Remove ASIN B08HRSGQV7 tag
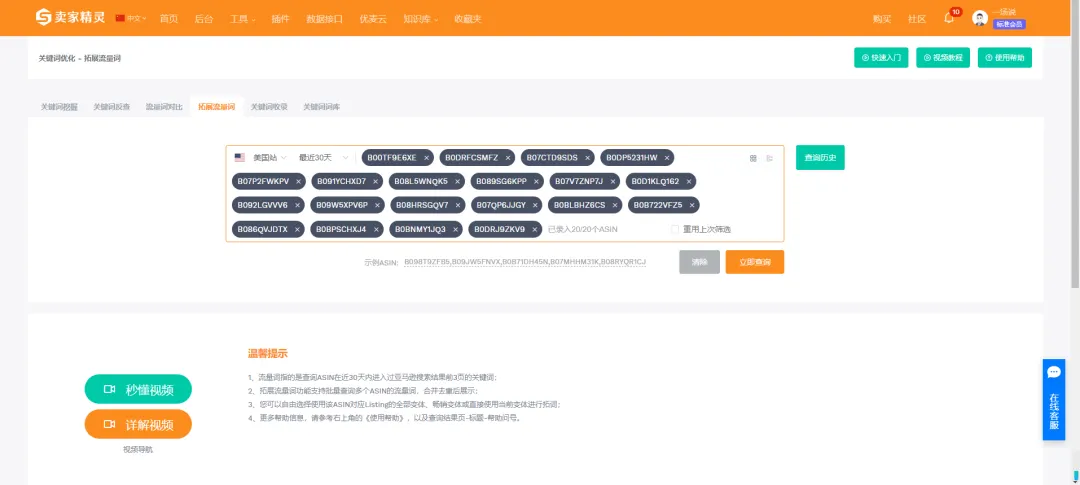 coord(457,205)
